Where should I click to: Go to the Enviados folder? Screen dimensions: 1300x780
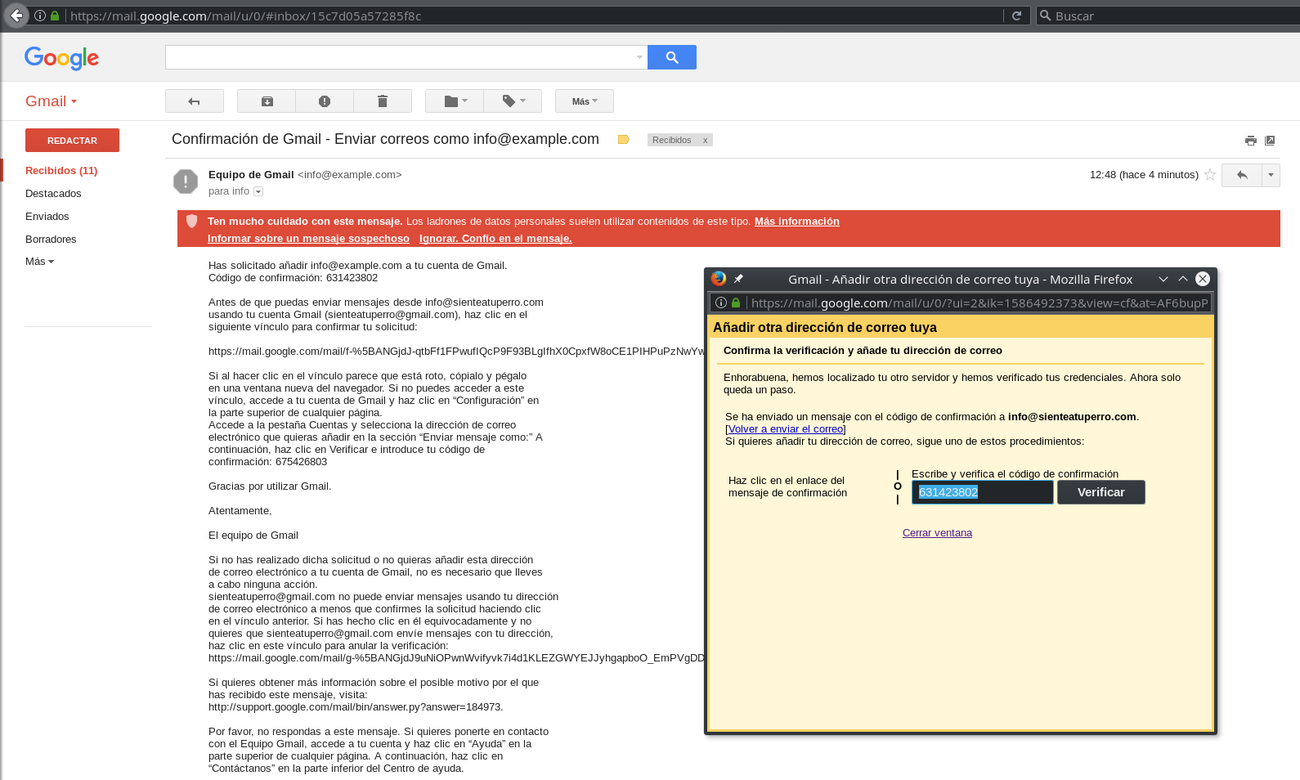tap(47, 216)
